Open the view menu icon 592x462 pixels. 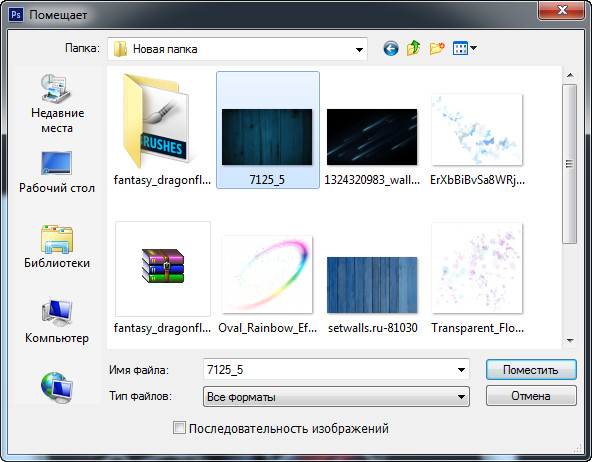(460, 48)
